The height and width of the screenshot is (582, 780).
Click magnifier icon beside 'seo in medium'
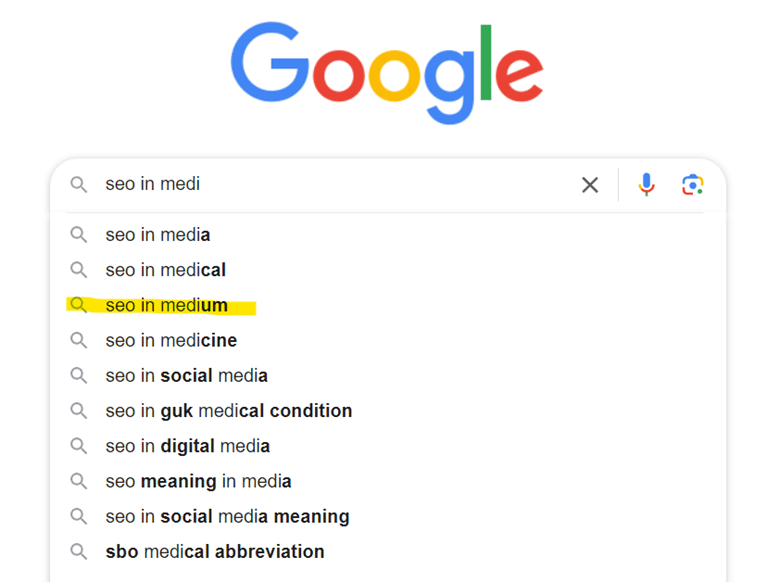(x=78, y=305)
